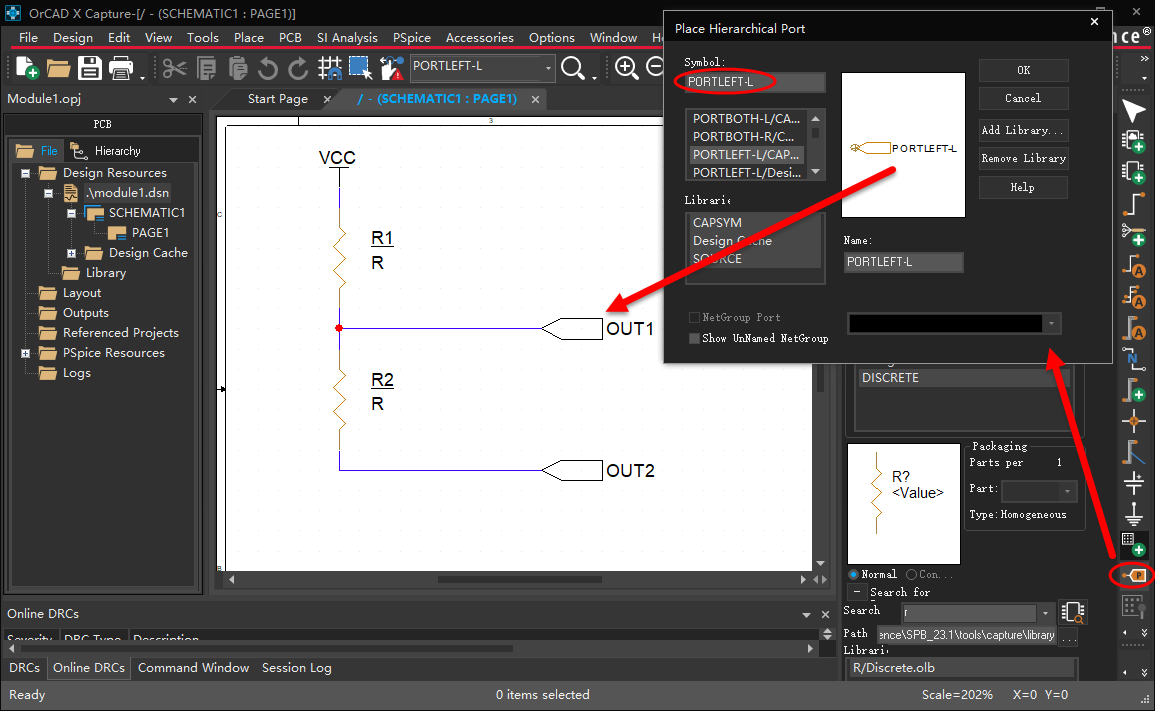This screenshot has height=711, width=1155.
Task: Select the Convert radio button
Action: click(911, 574)
